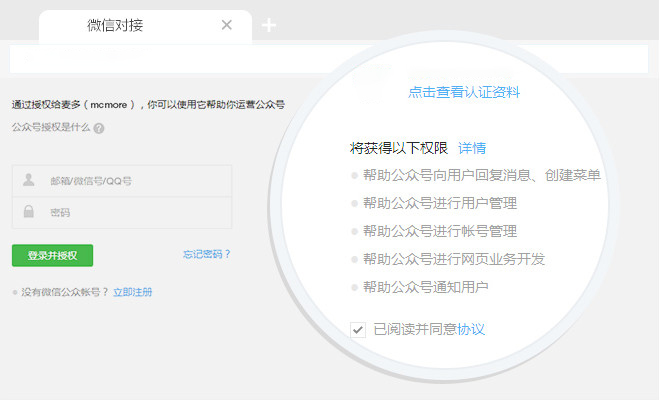Open the 立即注册 link
Viewport: 660px width, 400px height.
pos(133,292)
